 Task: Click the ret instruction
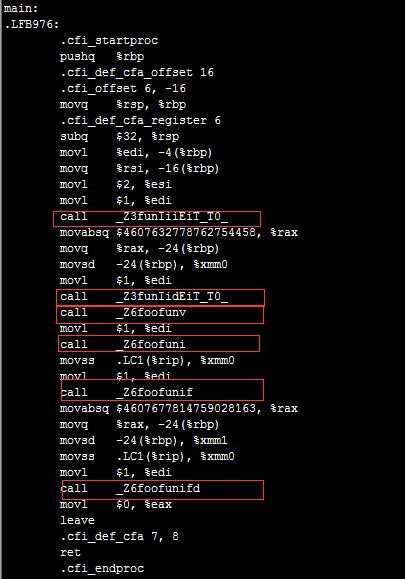[70, 552]
